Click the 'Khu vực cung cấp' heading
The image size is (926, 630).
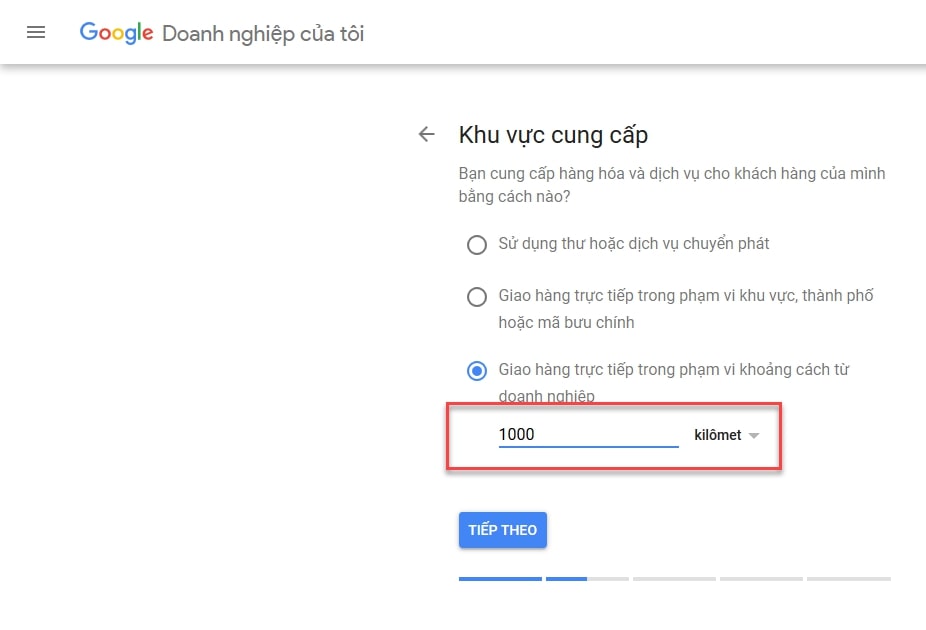[553, 135]
